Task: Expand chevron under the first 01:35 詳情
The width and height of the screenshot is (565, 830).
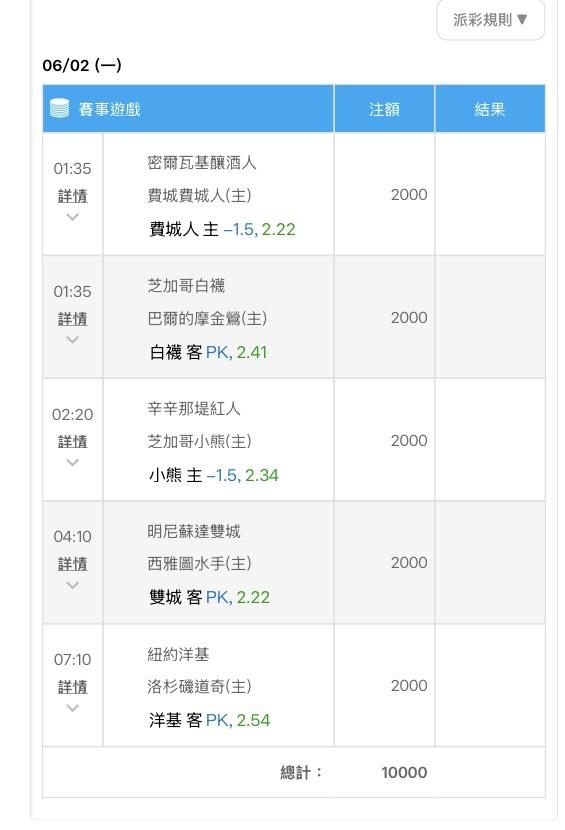Action: click(x=73, y=217)
